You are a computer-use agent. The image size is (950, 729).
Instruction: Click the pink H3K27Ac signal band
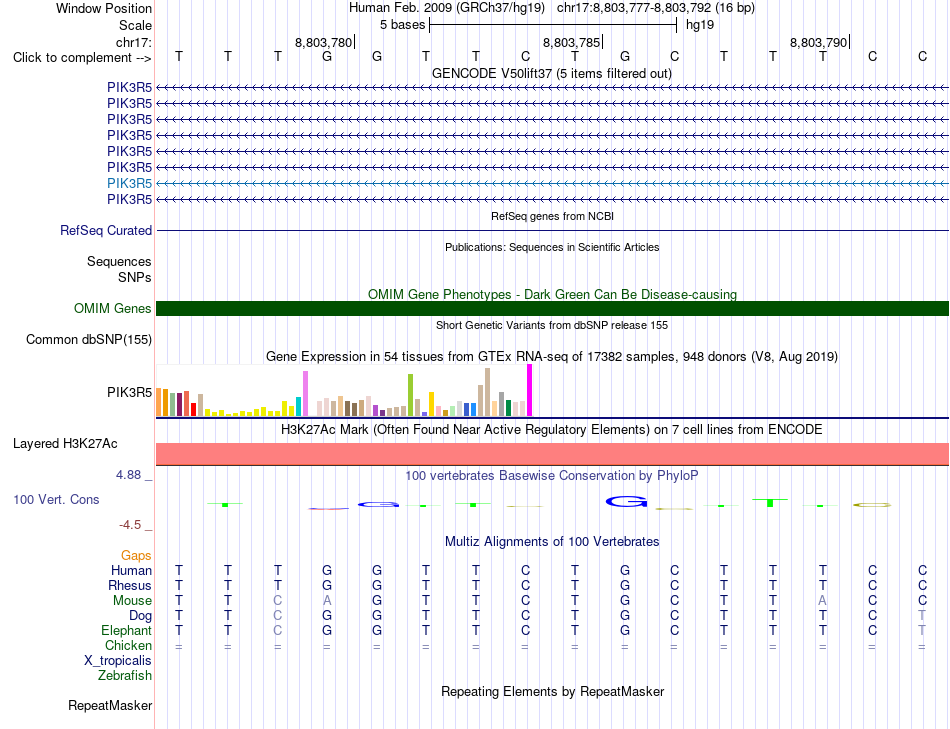point(552,454)
